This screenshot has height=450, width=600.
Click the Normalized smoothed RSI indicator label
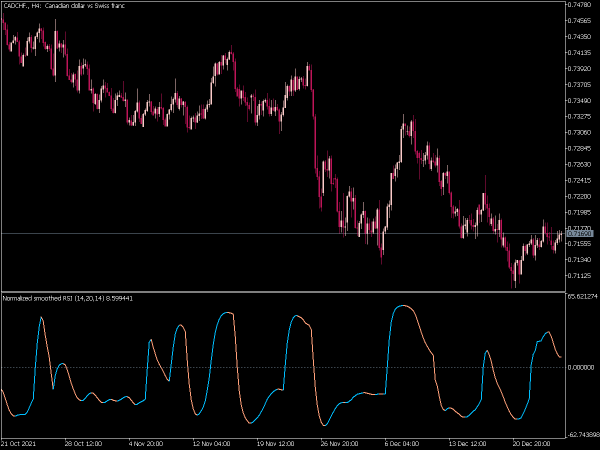(68, 298)
